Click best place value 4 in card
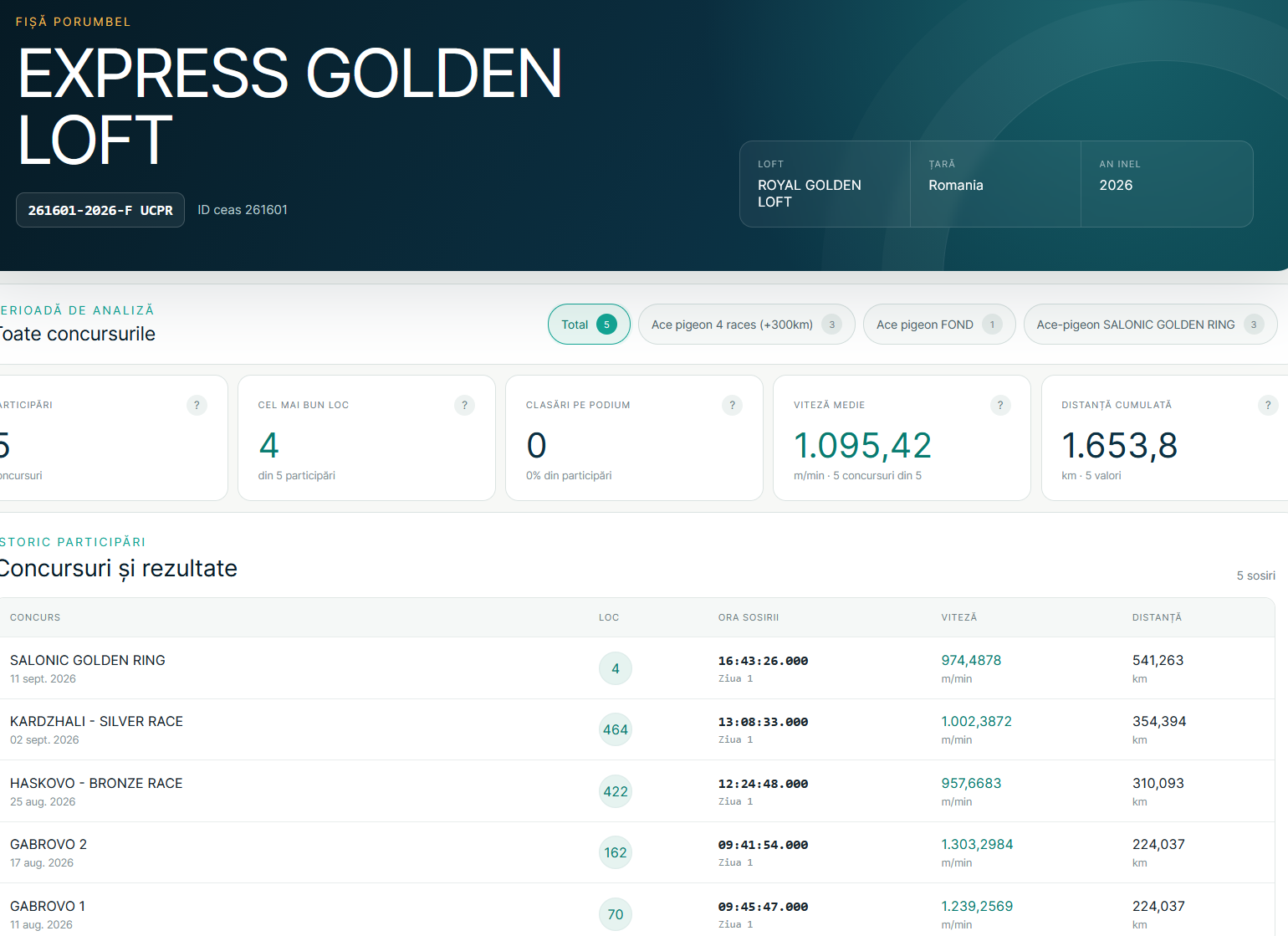 (x=268, y=446)
